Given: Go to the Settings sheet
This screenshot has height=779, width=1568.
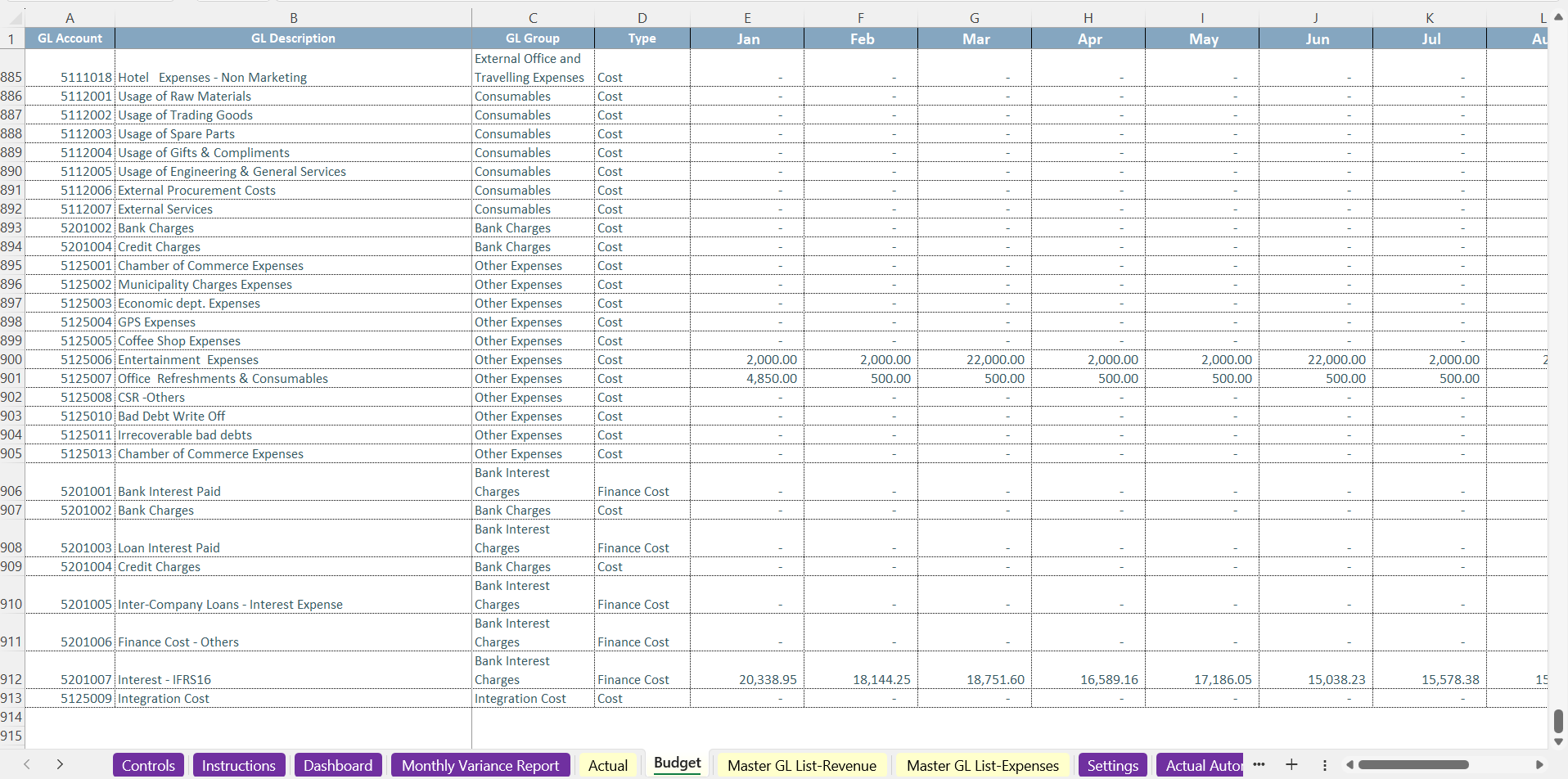Looking at the screenshot, I should (1111, 765).
